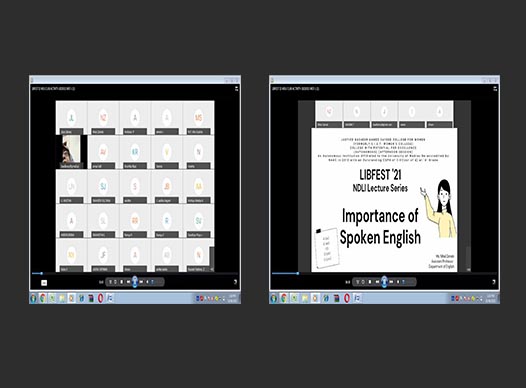526x388 pixels.
Task: Enter full screen in the left player
Action: (x=235, y=282)
